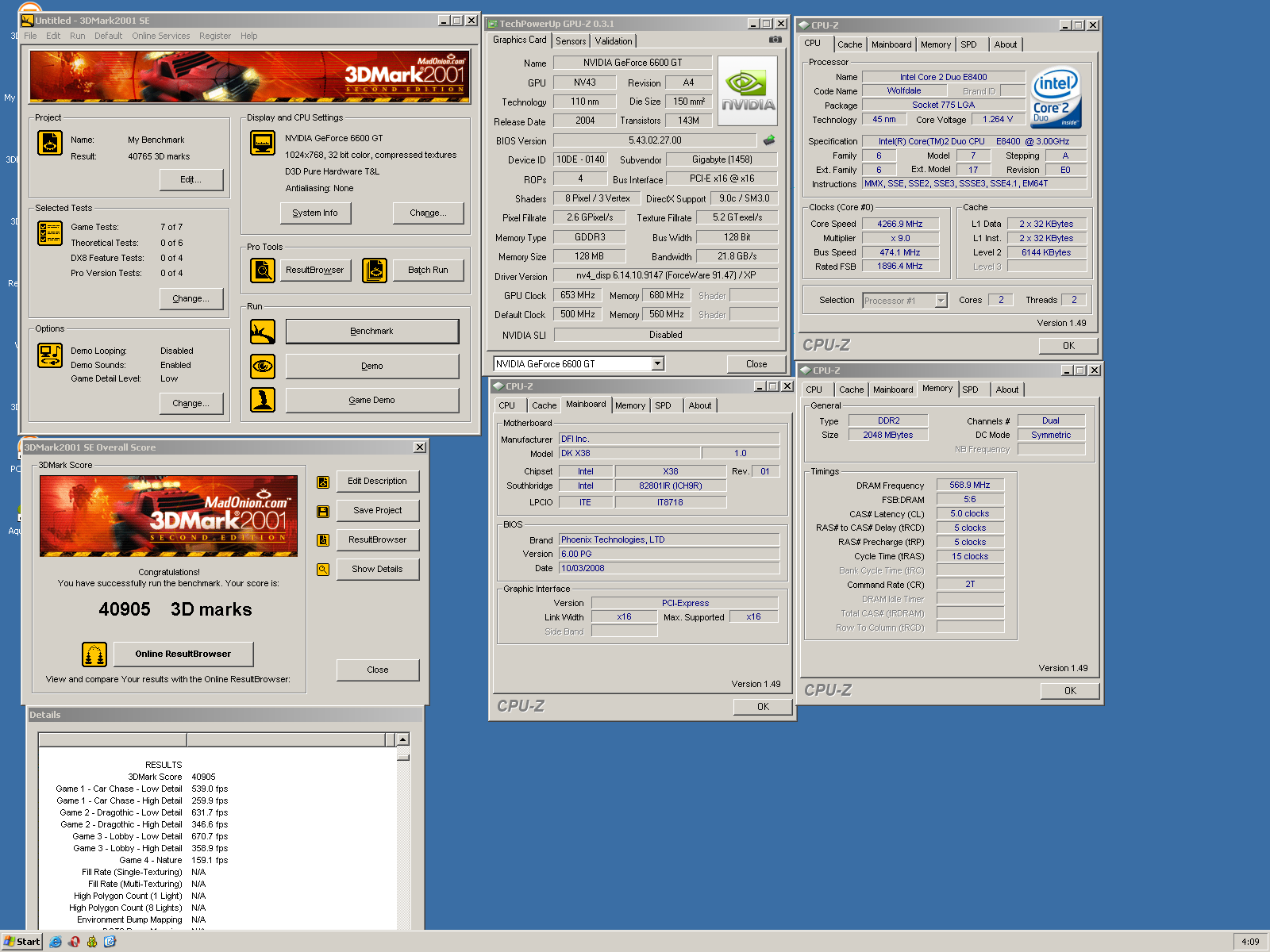Click the Batch Run icon in Pro Tools
Viewport: 1270px width, 952px height.
[375, 271]
